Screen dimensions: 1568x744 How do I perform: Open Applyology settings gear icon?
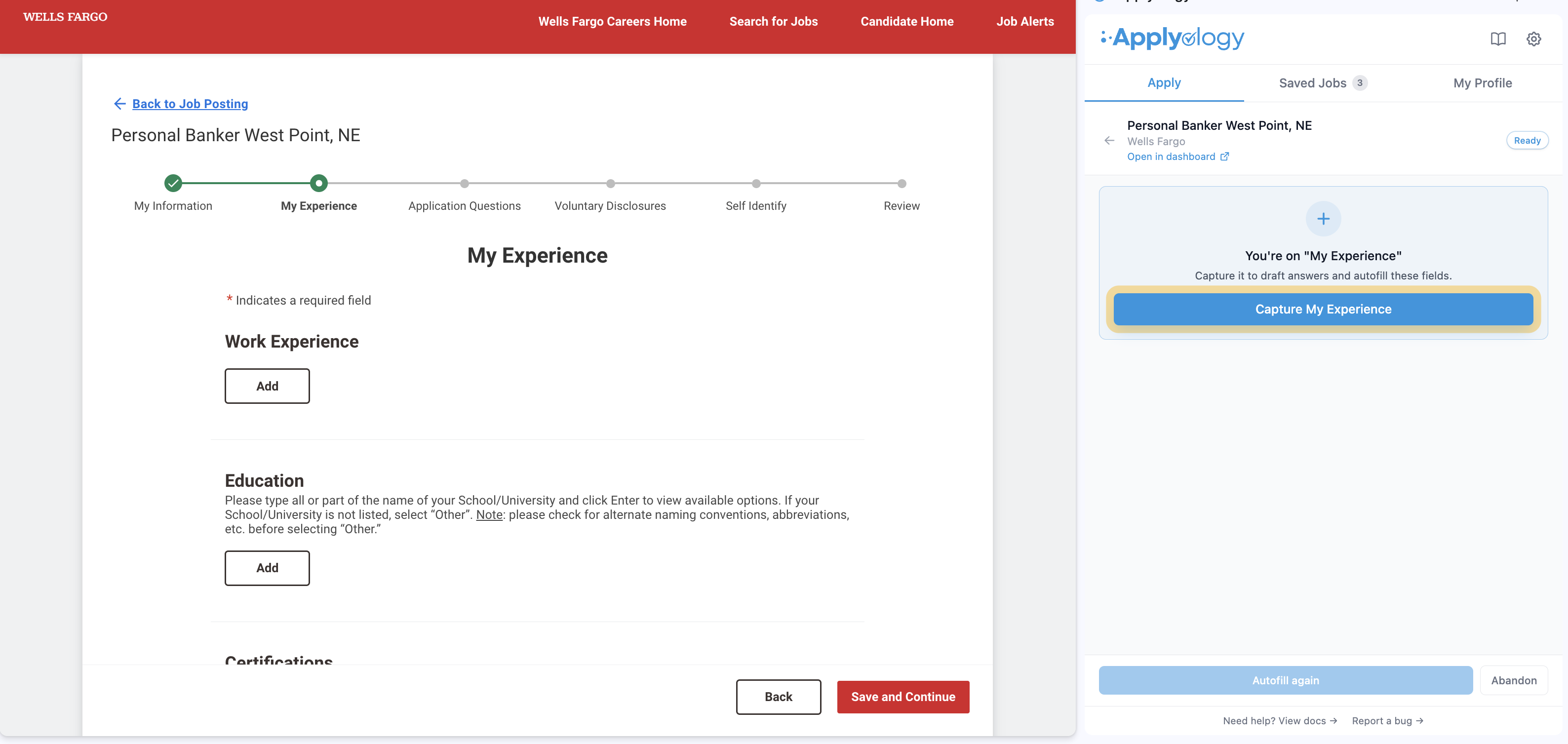(x=1533, y=39)
